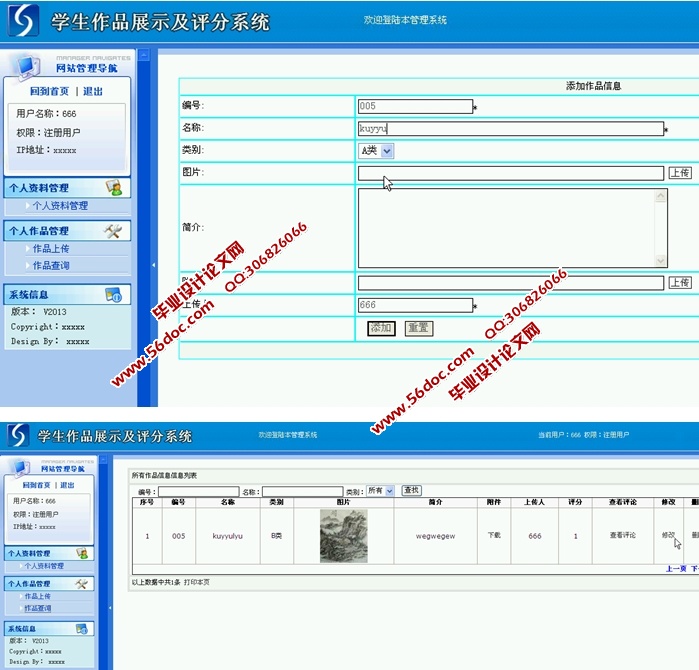Click the 名称 search field in the work list

click(303, 491)
